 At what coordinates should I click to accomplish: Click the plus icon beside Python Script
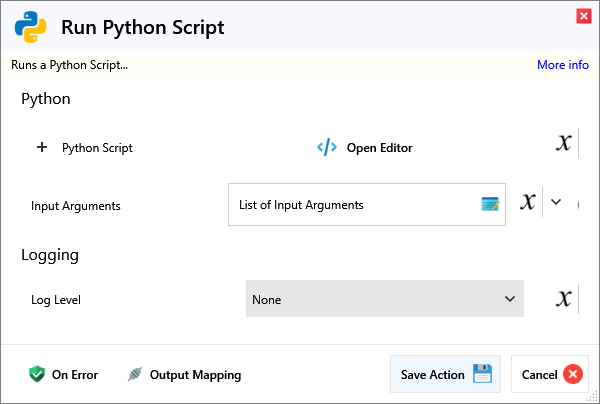pyautogui.click(x=42, y=147)
